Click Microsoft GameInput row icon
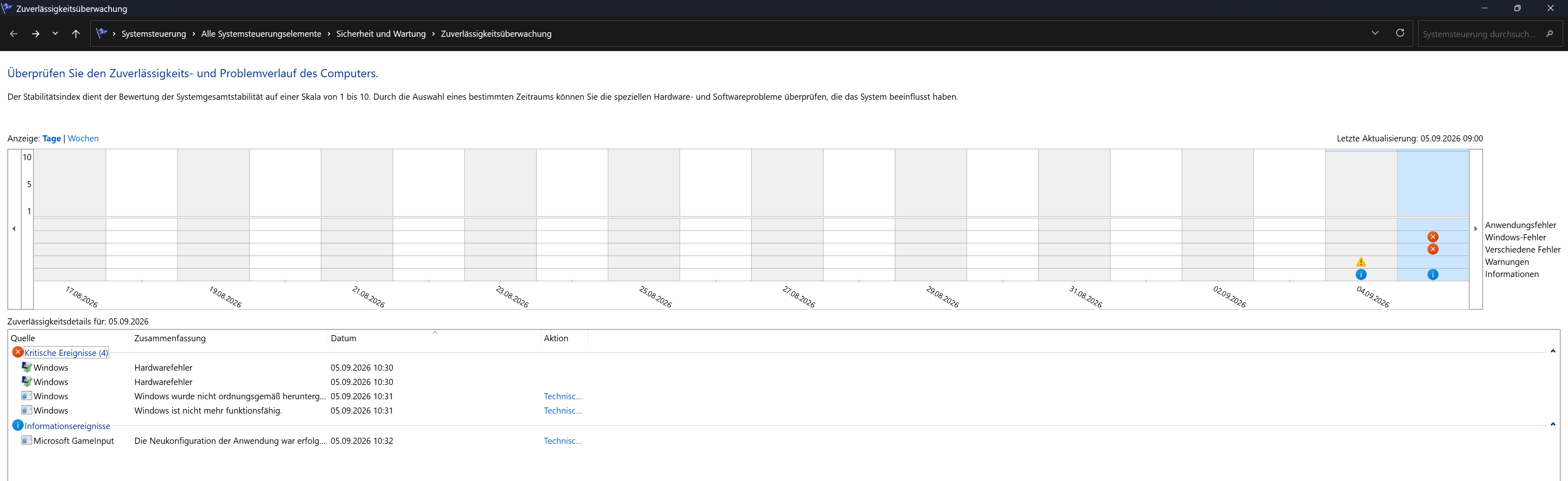 (27, 440)
